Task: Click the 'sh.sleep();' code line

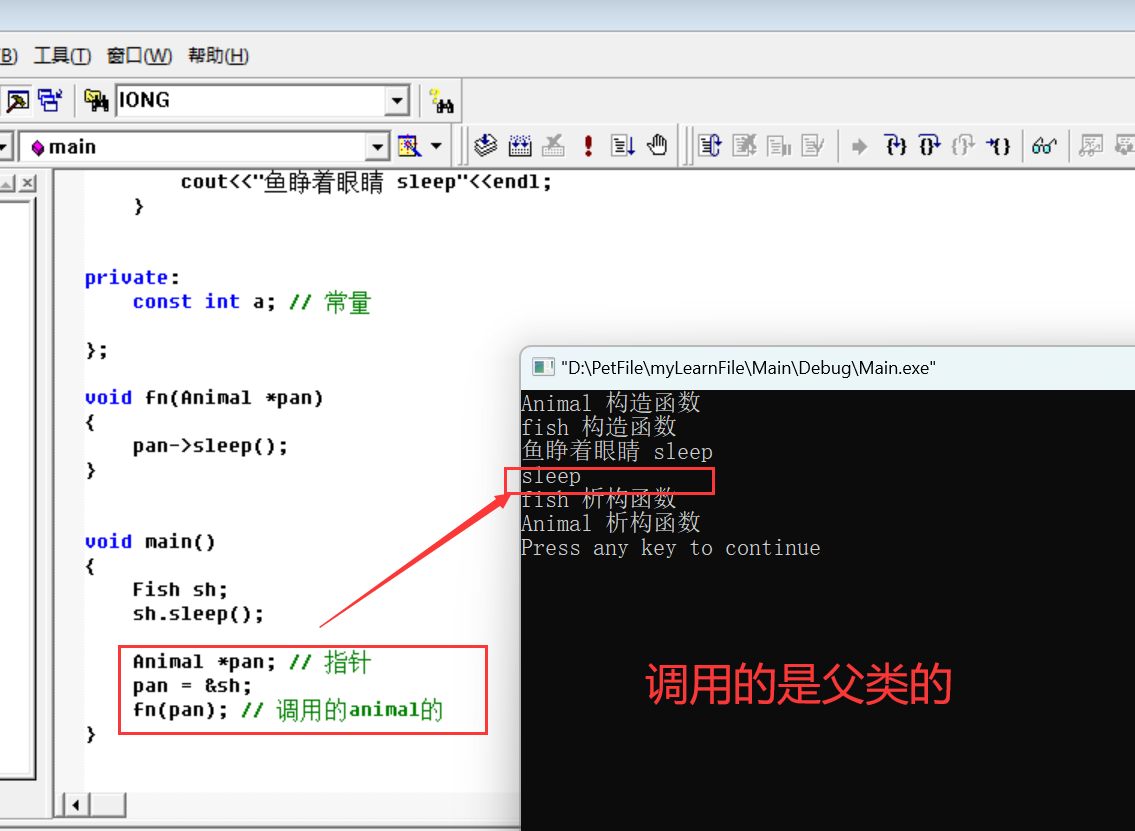Action: click(x=198, y=614)
